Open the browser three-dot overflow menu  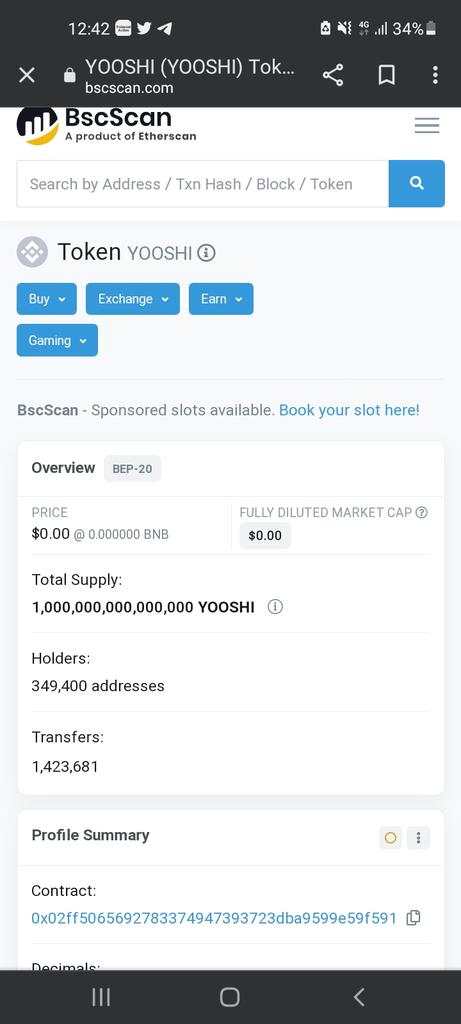tap(435, 75)
